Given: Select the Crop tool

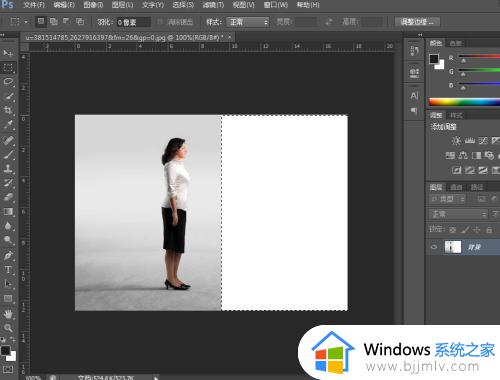Looking at the screenshot, I should (8, 110).
